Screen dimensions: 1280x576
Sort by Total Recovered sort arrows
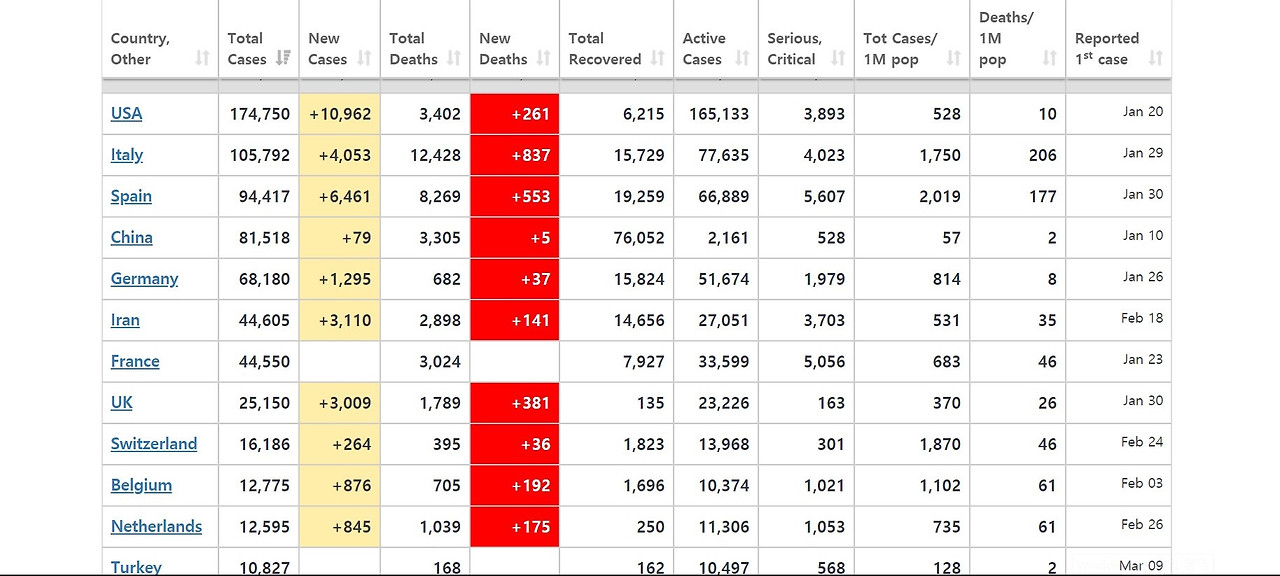pos(658,58)
